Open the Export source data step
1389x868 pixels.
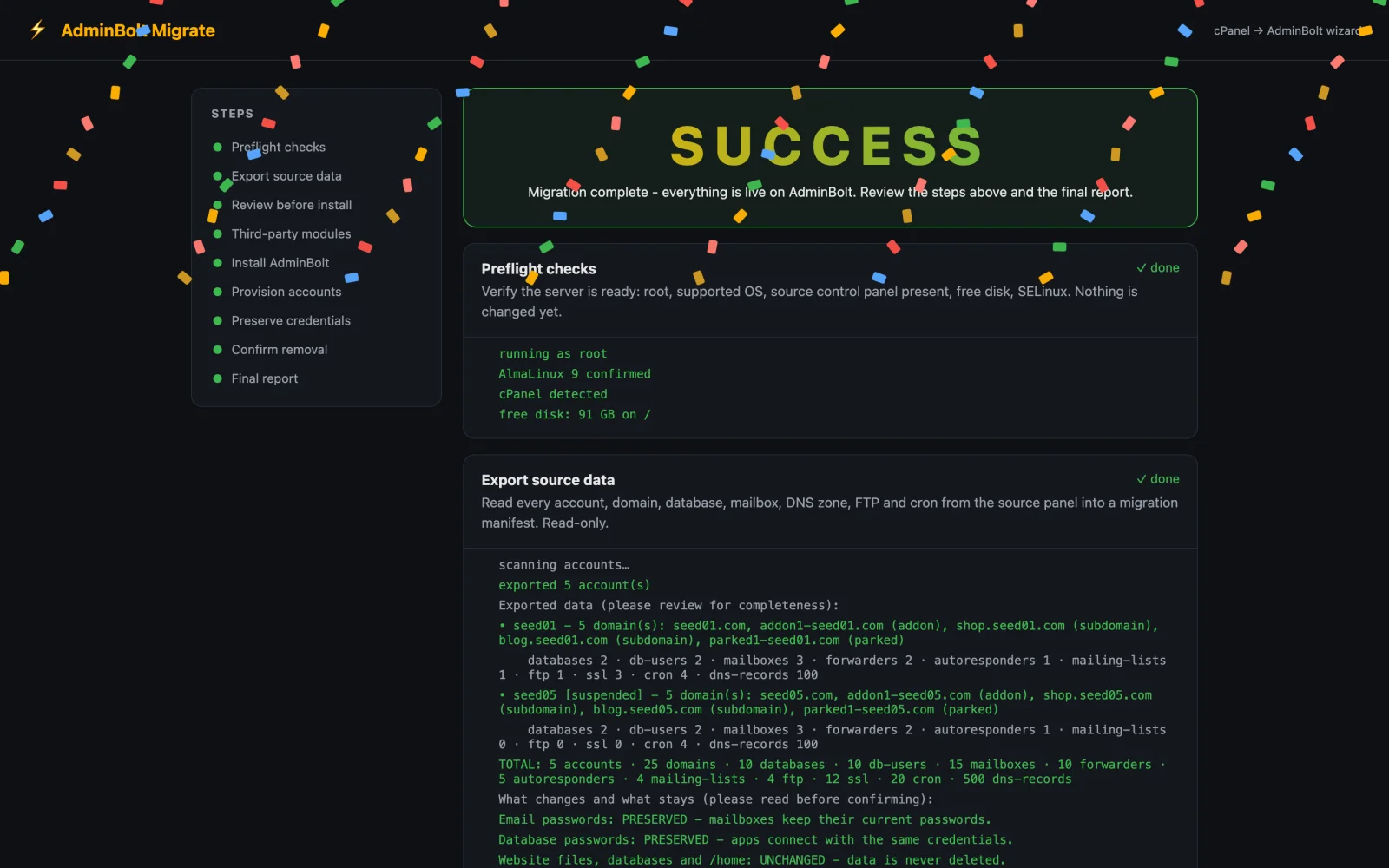click(x=286, y=176)
